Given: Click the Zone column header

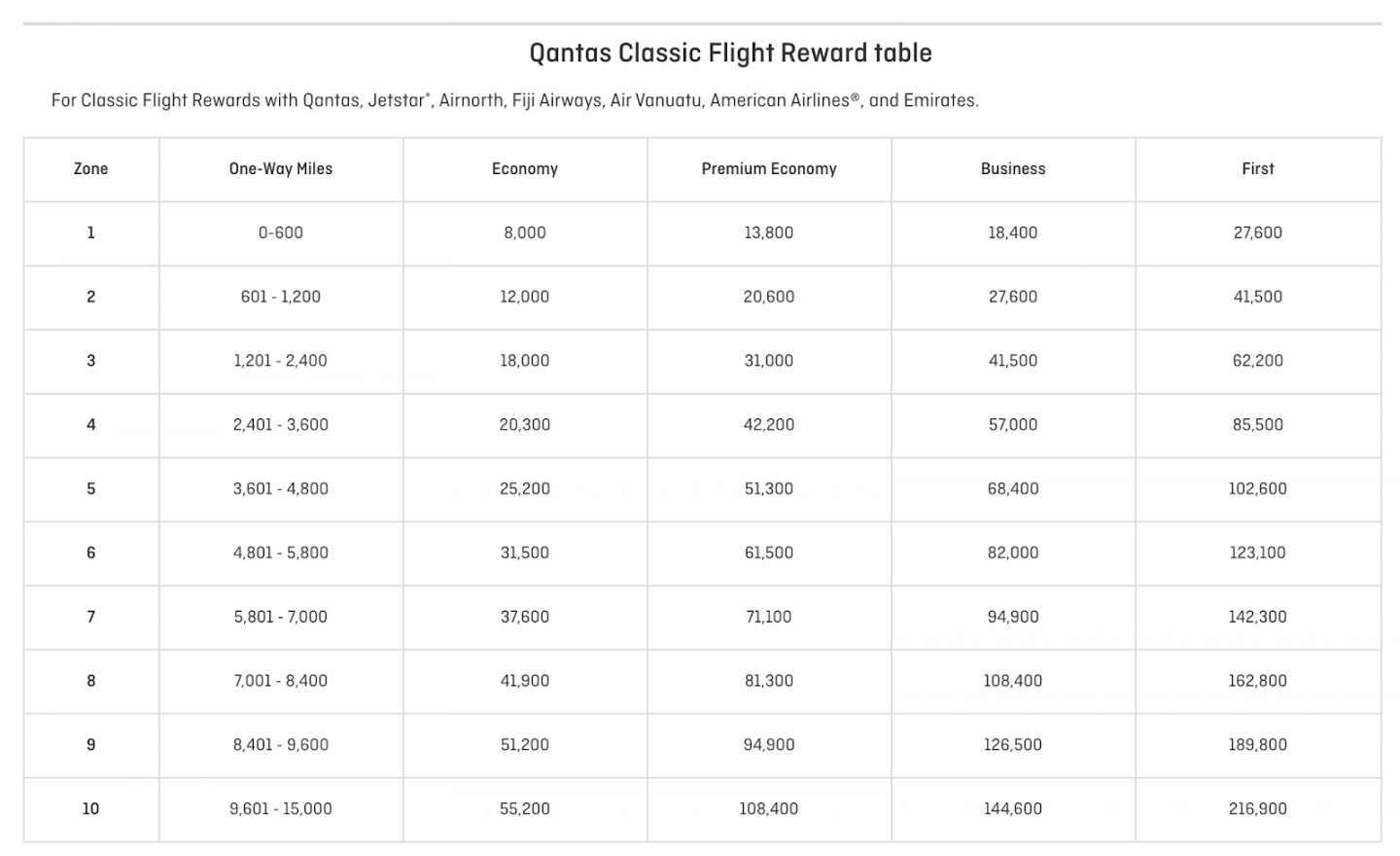Looking at the screenshot, I should 90,169.
